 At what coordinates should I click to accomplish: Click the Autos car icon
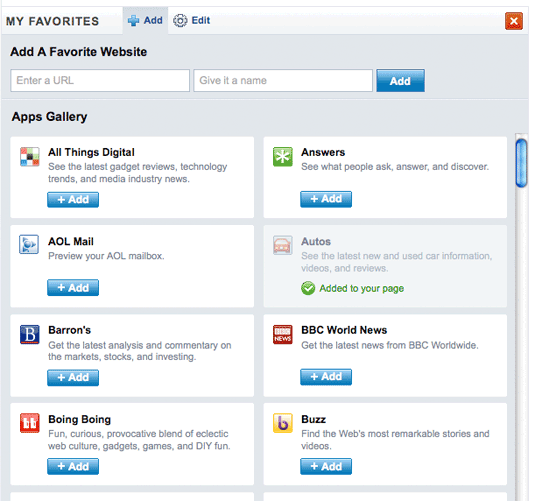(283, 245)
